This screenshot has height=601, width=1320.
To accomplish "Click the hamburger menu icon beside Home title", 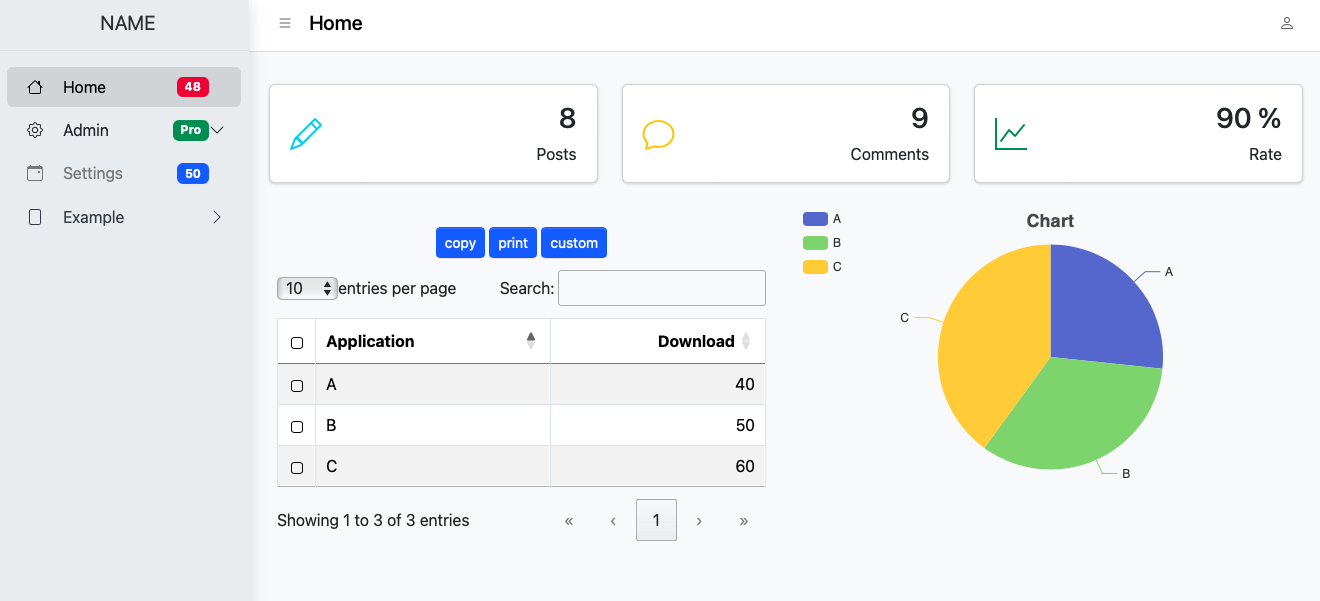I will coord(285,24).
